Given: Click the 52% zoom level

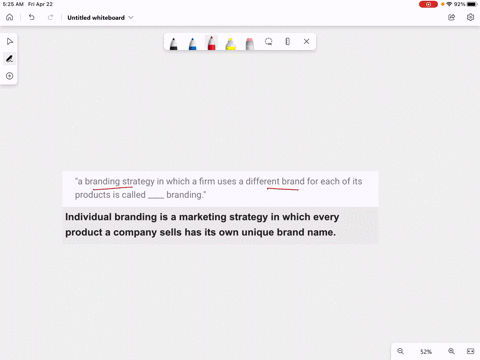Looking at the screenshot, I should pyautogui.click(x=426, y=352).
